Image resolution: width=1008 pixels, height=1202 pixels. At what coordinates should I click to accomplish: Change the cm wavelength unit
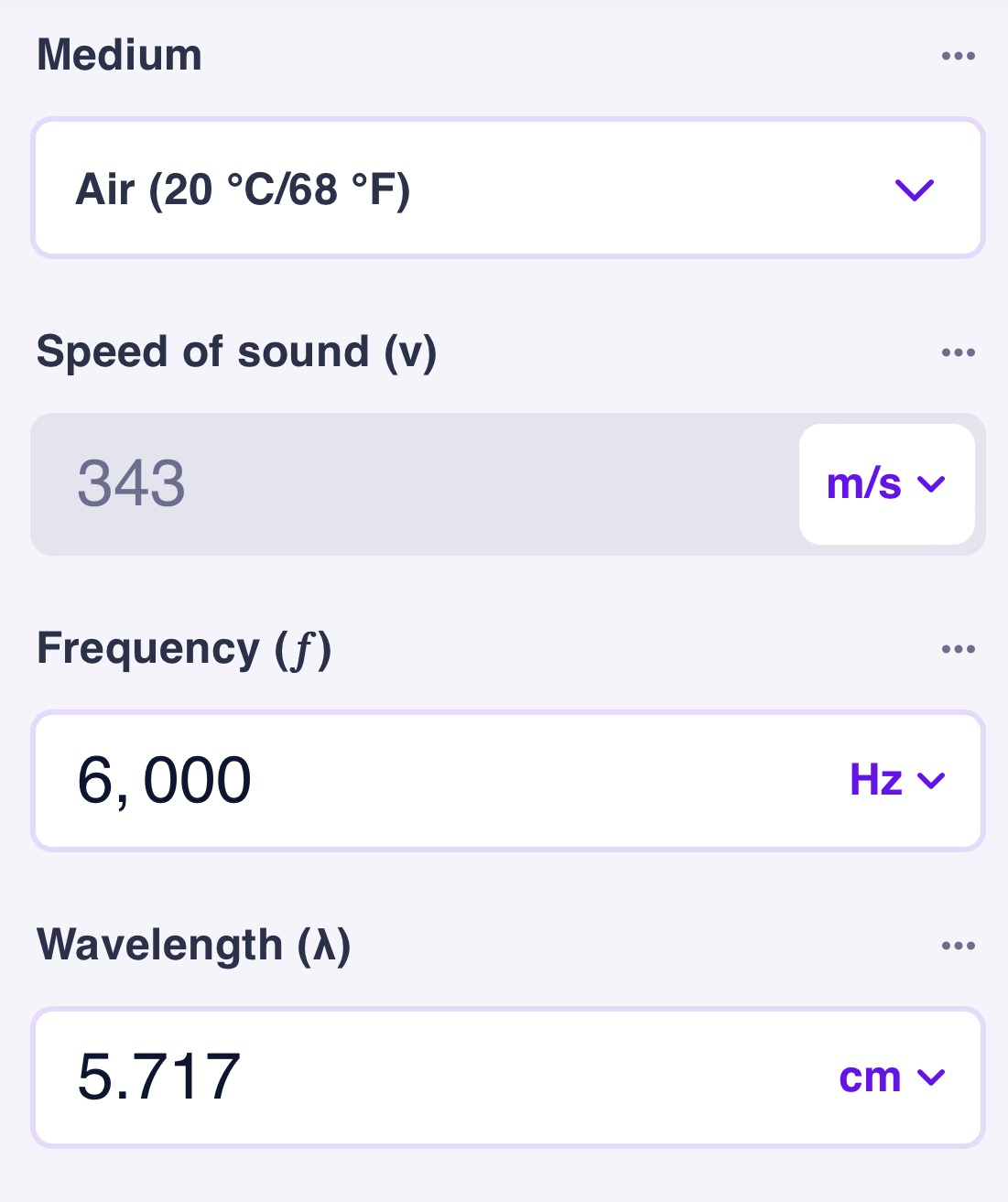tap(892, 1077)
